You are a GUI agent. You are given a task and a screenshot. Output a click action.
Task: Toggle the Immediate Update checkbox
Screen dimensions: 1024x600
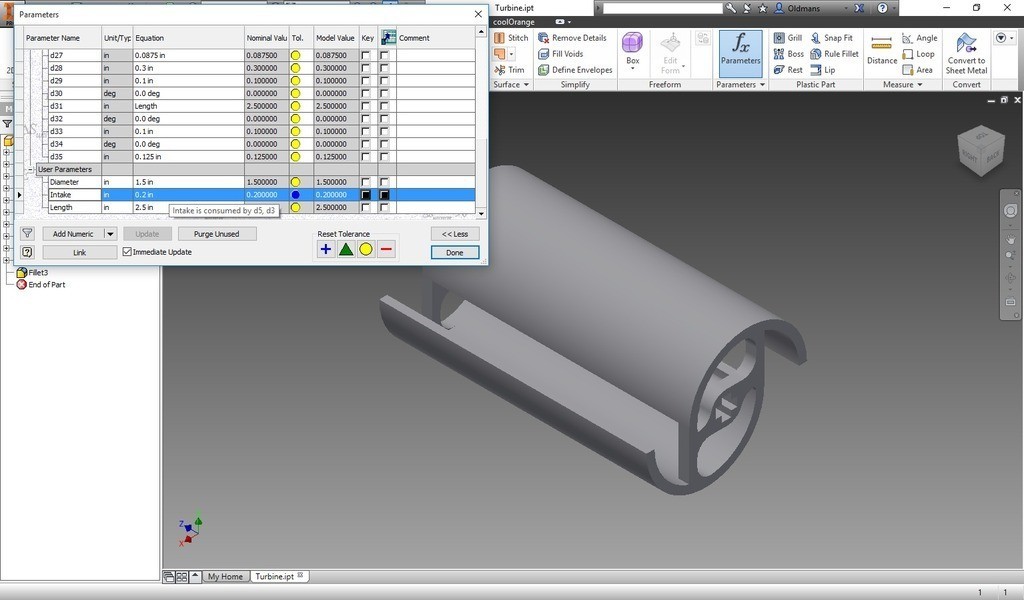coord(127,252)
